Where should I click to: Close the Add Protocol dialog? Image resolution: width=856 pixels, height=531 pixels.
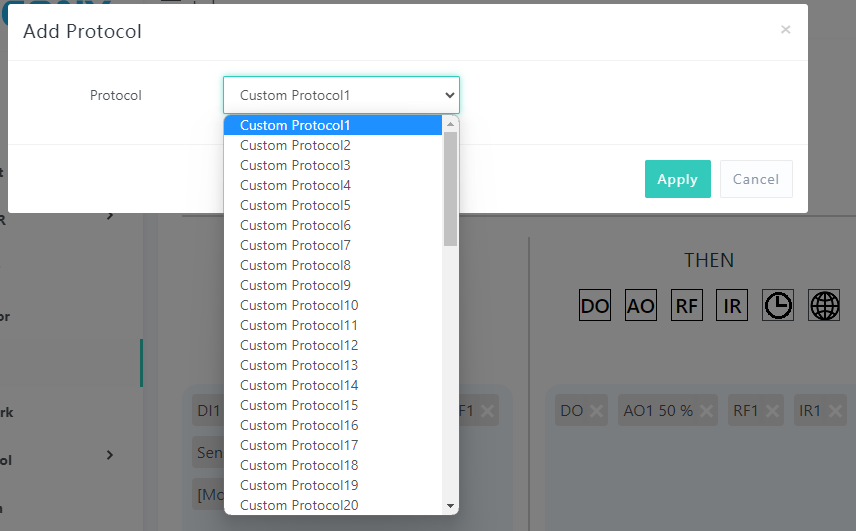point(785,30)
